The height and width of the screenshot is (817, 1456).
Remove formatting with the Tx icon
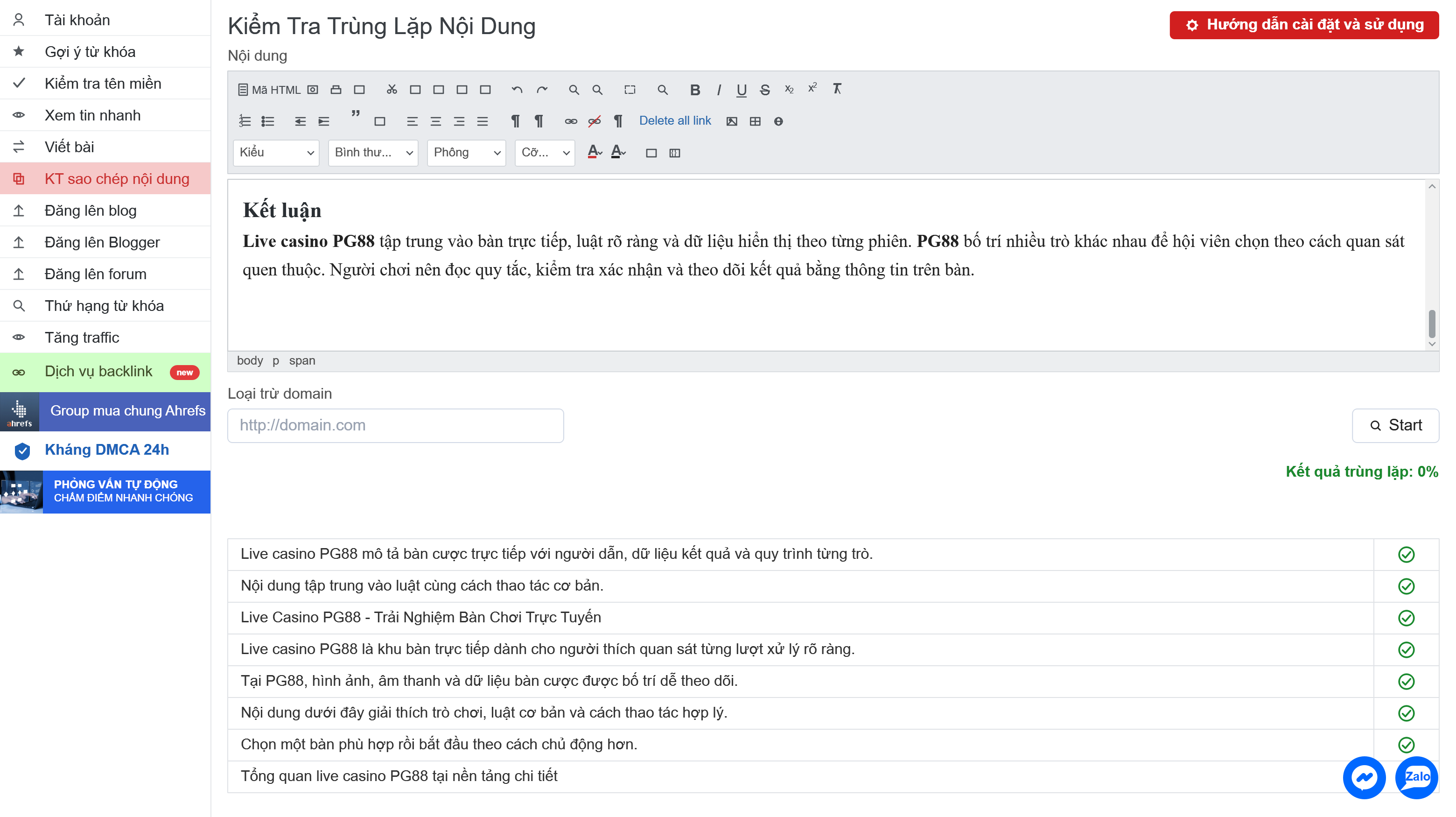[x=837, y=89]
